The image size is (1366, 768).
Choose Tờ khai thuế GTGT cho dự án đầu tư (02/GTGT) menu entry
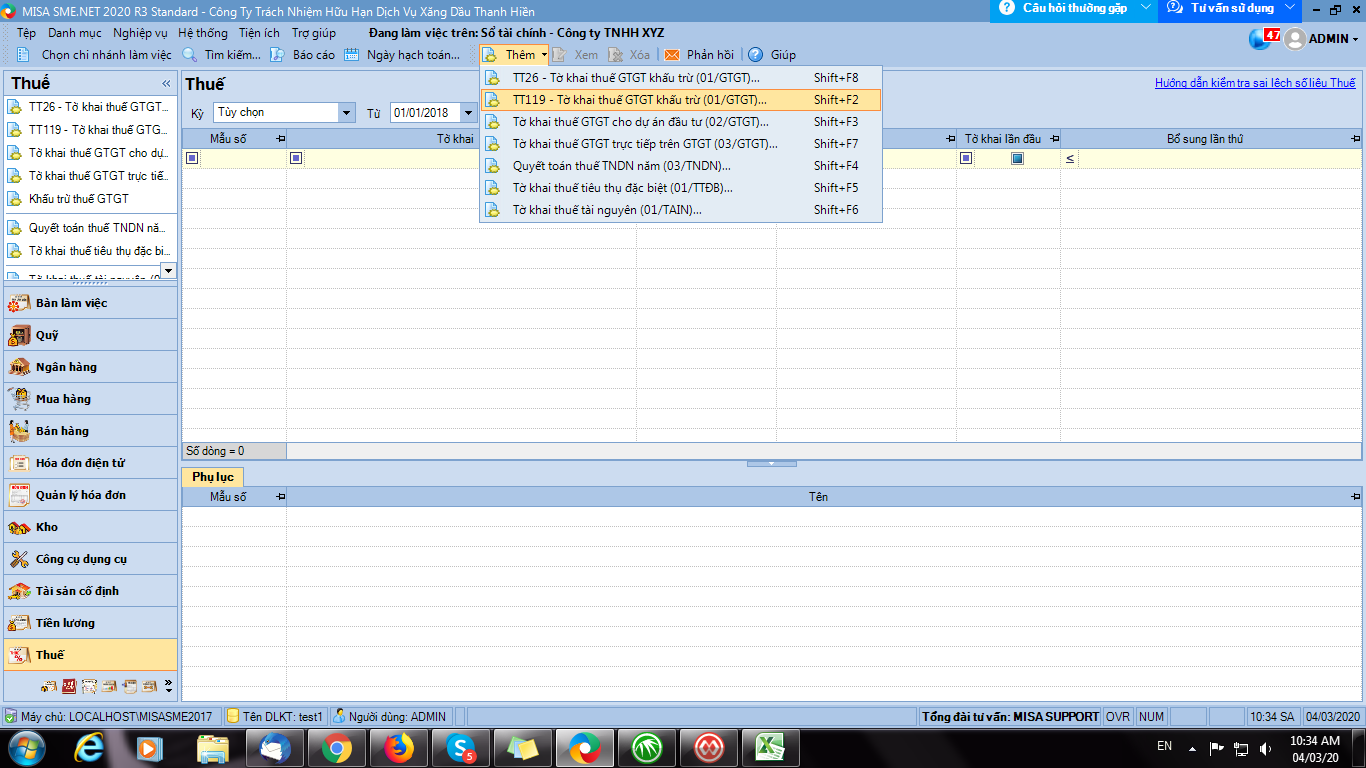tap(681, 122)
